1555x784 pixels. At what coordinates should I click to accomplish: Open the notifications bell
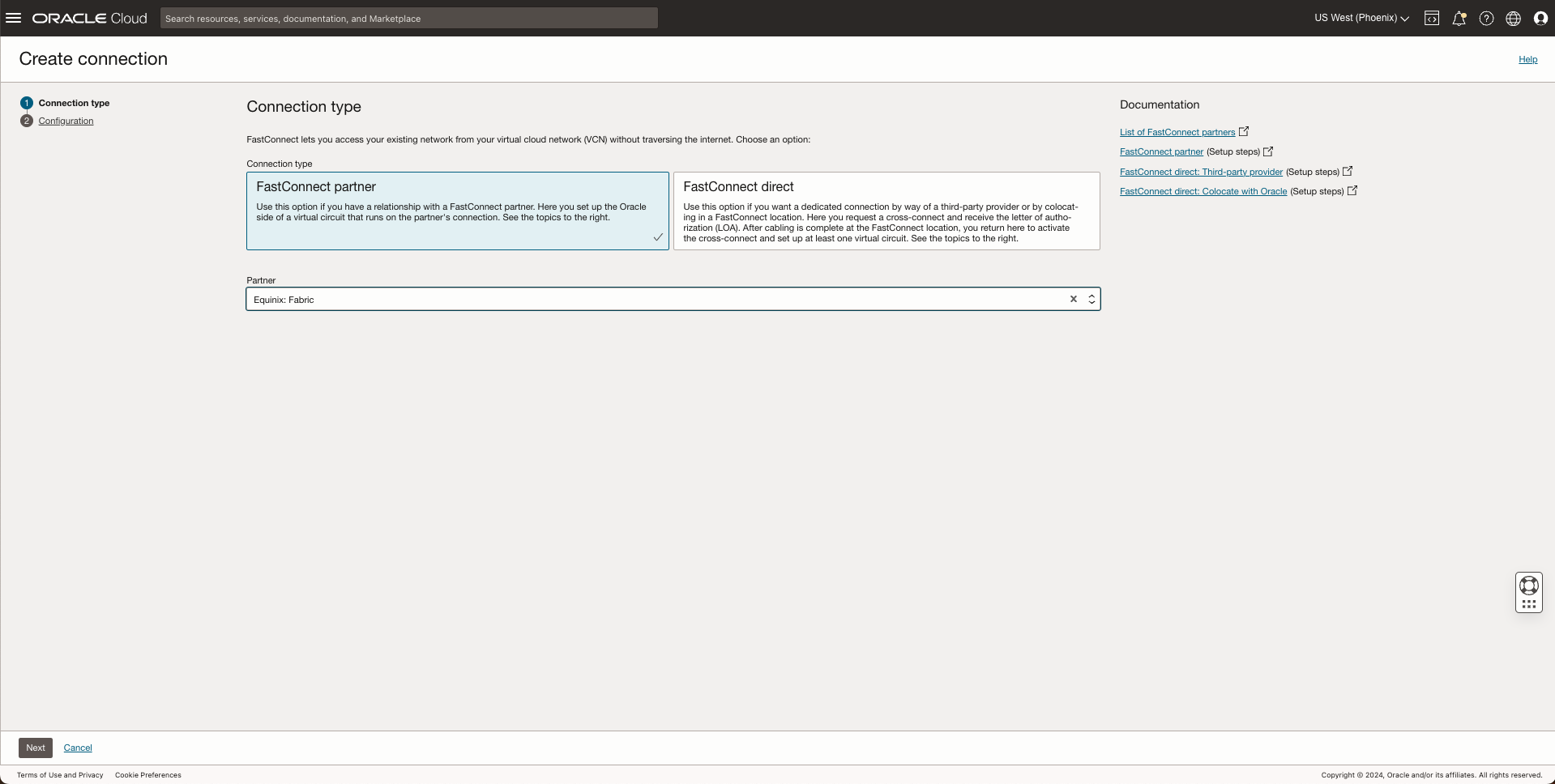[1459, 19]
